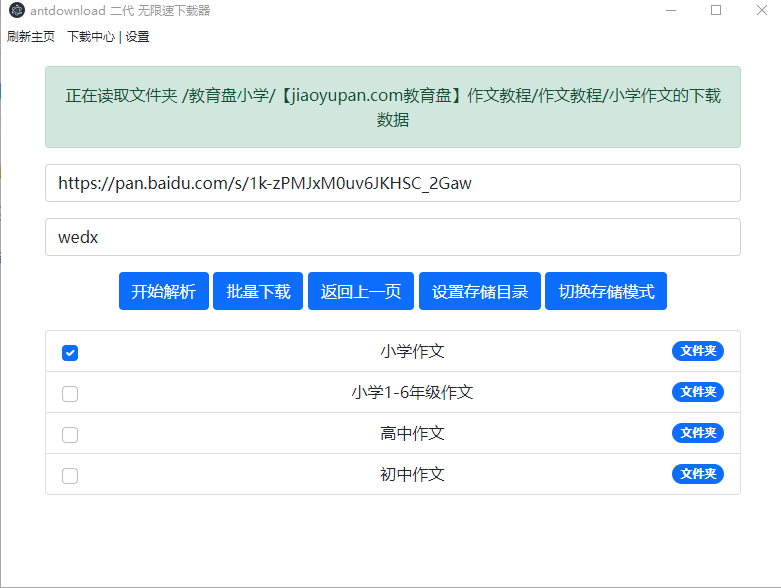Image resolution: width=781 pixels, height=588 pixels.
Task: Click the antdownload app logo icon
Action: click(x=17, y=10)
